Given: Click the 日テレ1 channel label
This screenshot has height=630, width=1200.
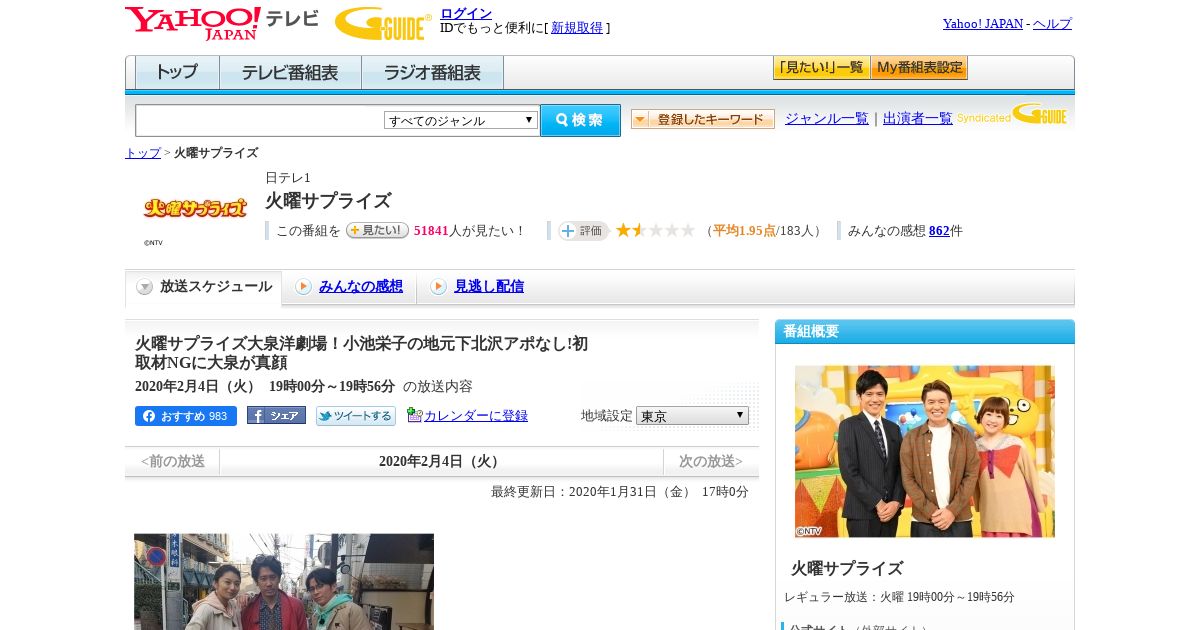Looking at the screenshot, I should click(x=288, y=178).
